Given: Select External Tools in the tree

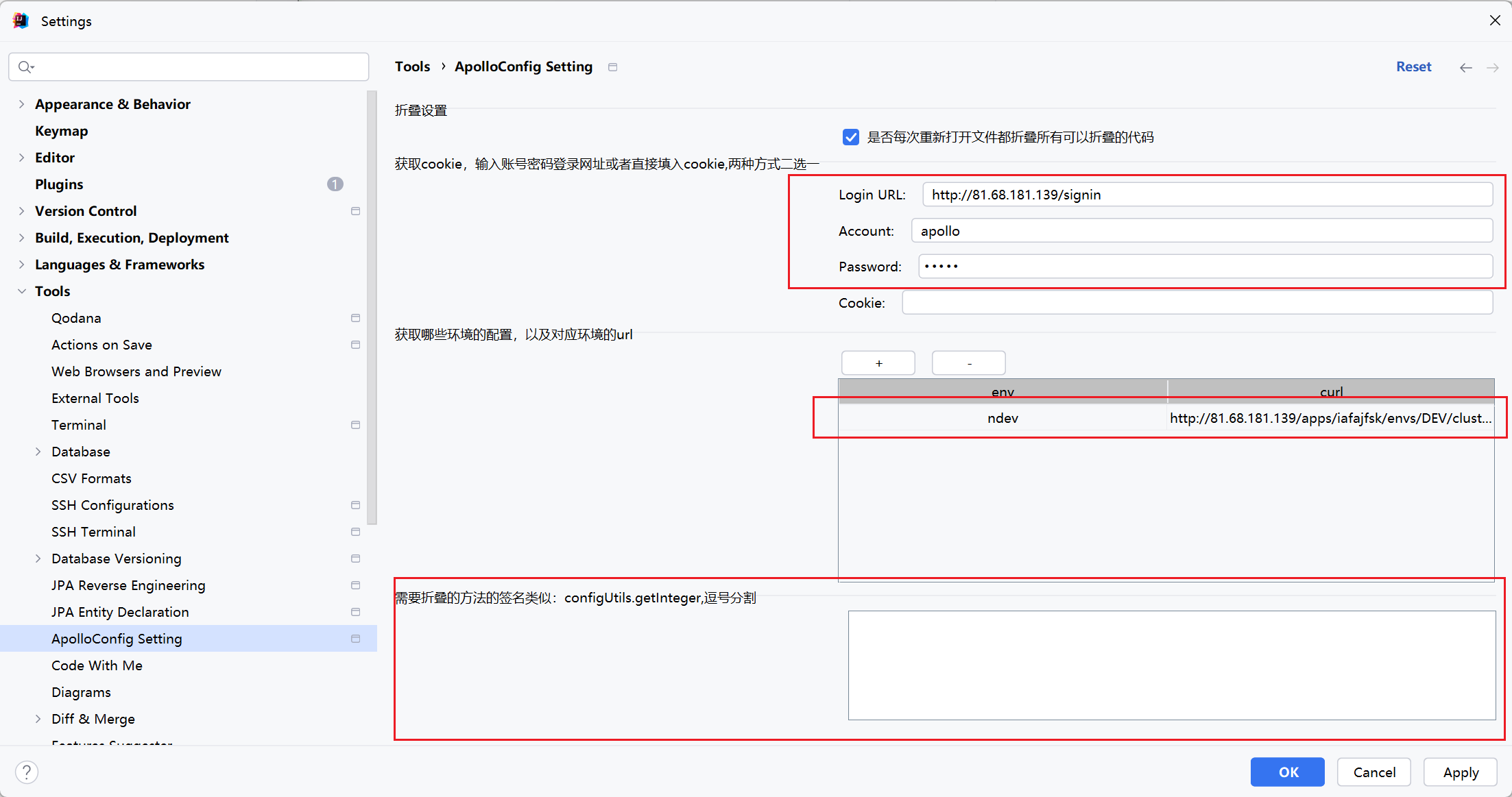Looking at the screenshot, I should click(x=95, y=398).
